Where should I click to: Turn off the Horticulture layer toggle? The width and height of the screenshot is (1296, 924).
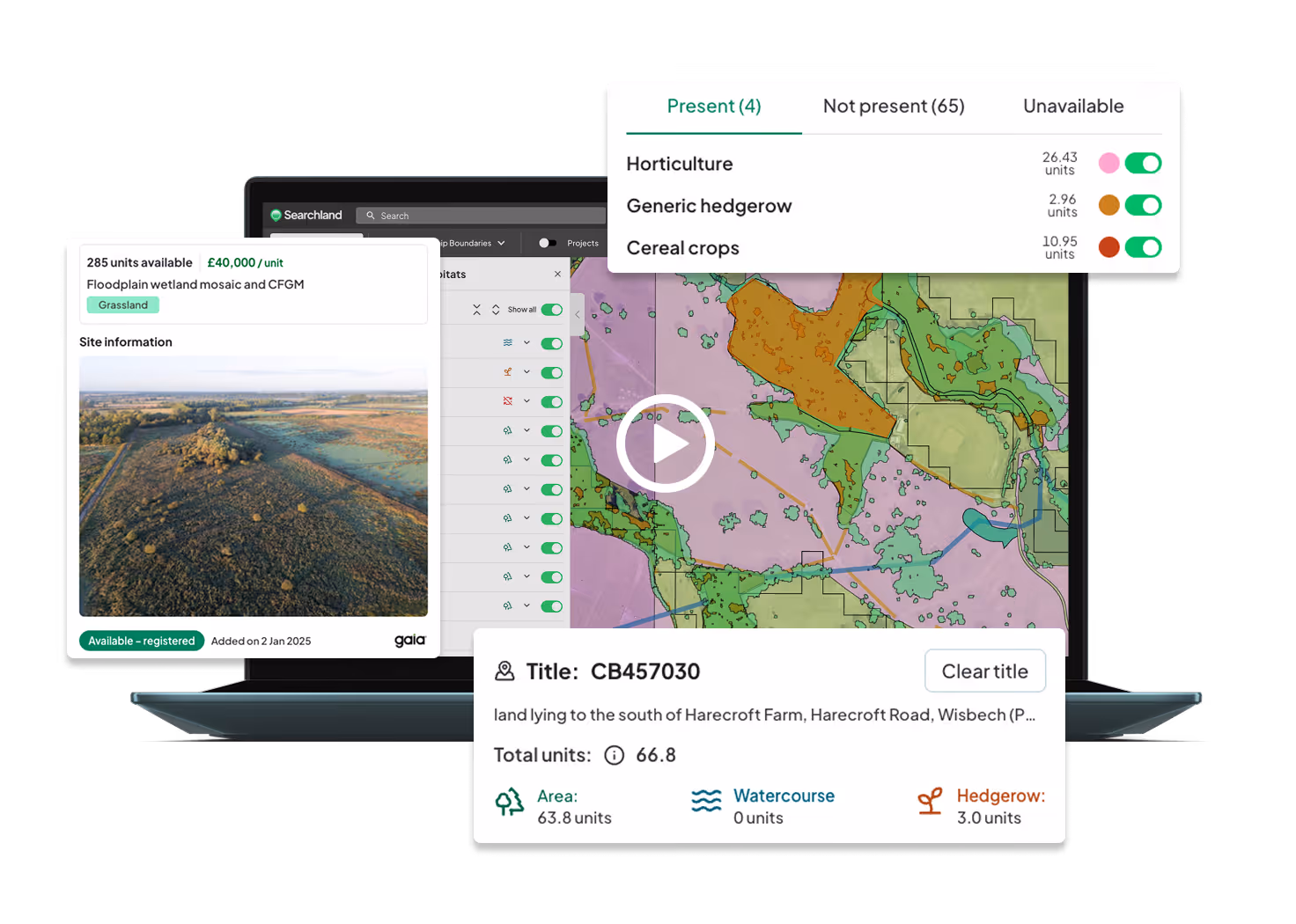pyautogui.click(x=1143, y=163)
